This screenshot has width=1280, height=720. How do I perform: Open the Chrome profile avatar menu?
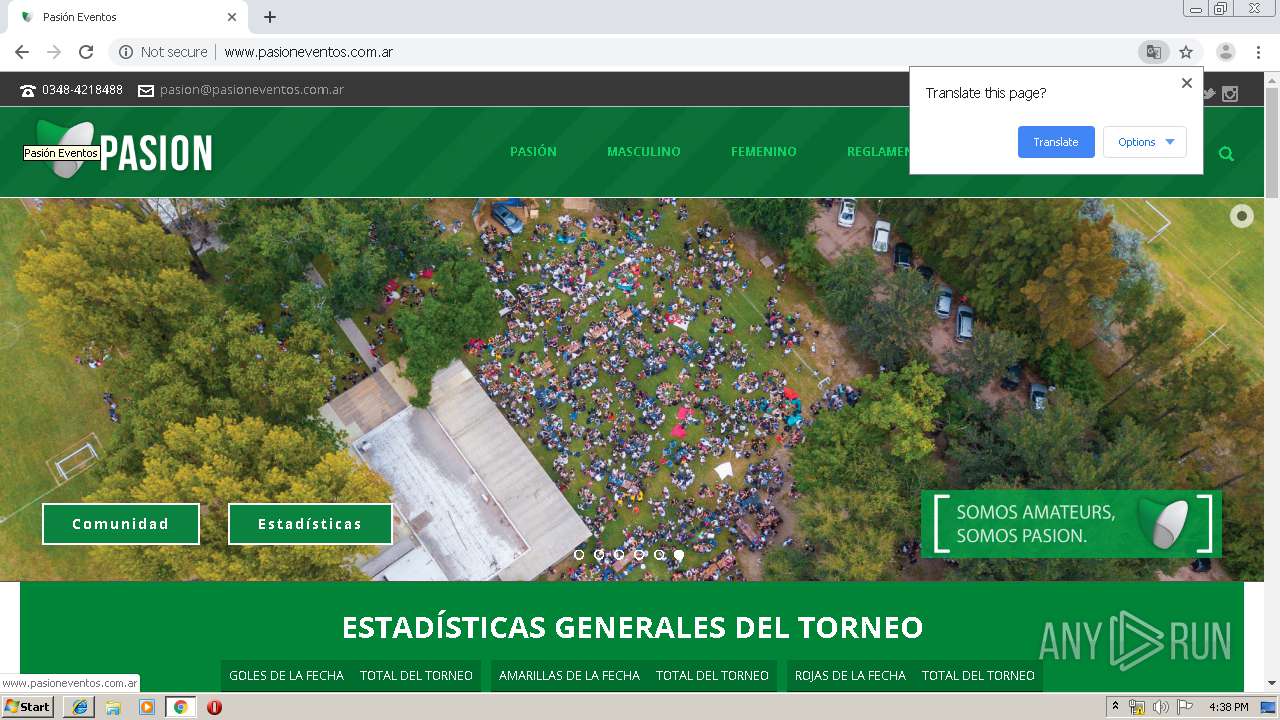1226,52
